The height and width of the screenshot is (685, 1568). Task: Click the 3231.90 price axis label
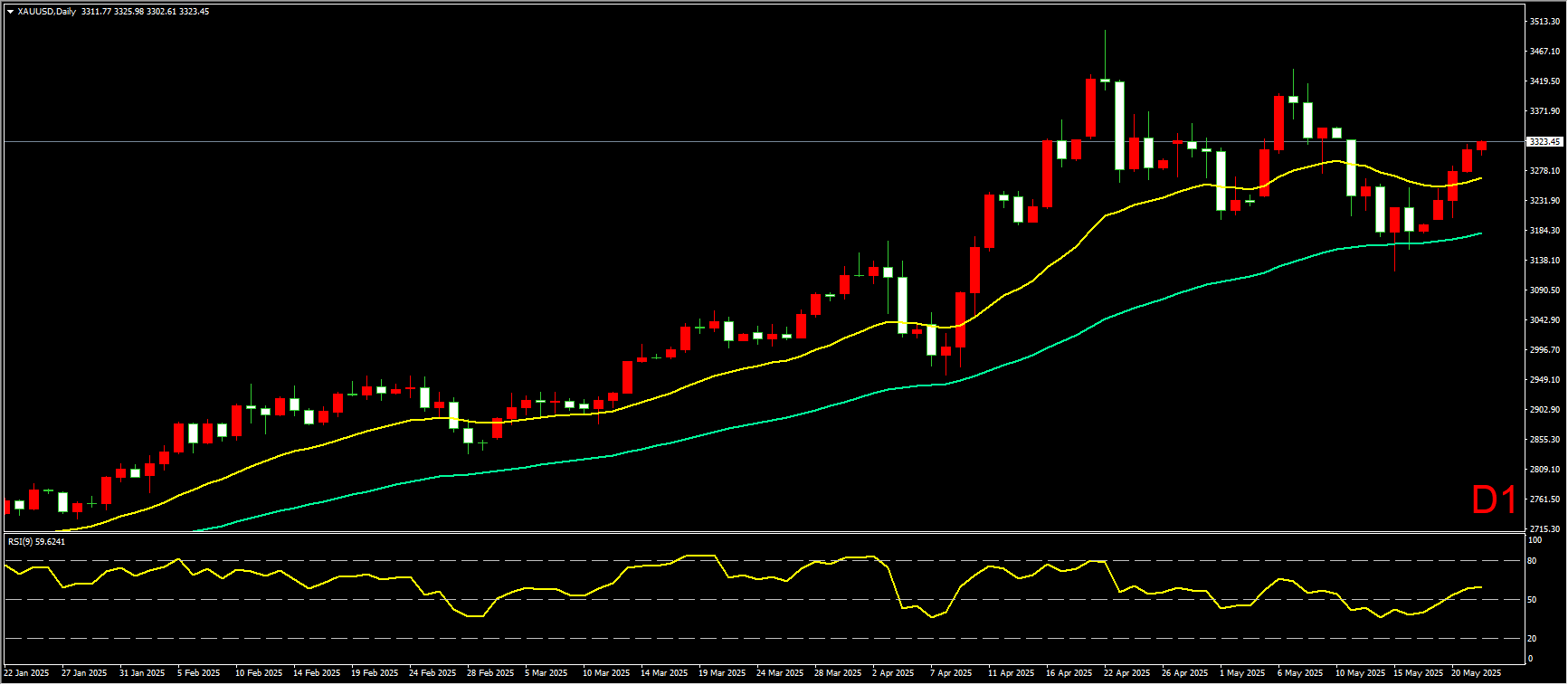(x=1544, y=201)
